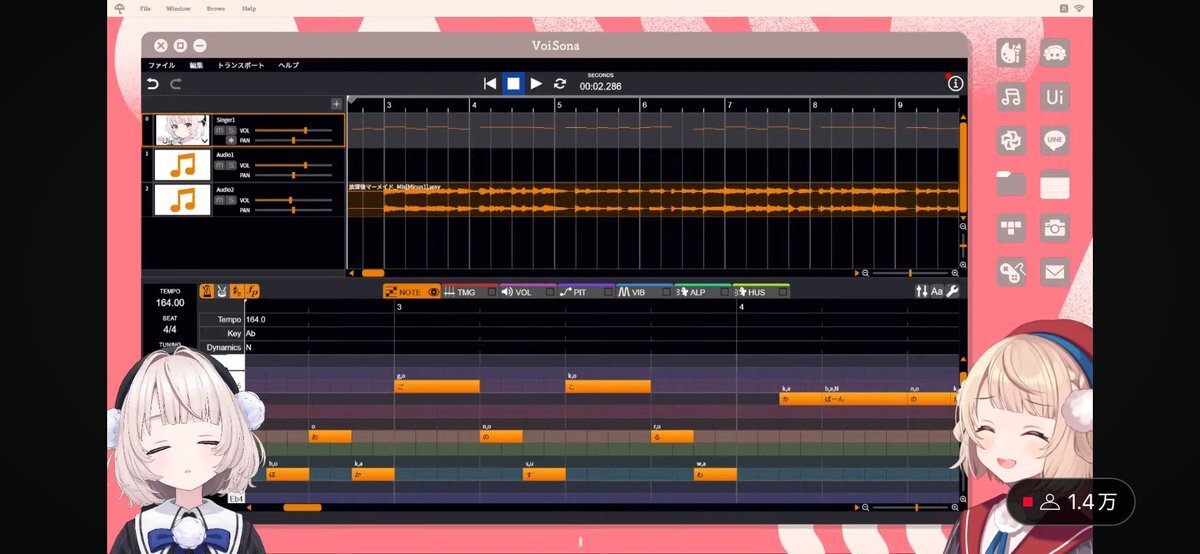Select the metronome tool icon
The image size is (1200, 554).
coord(206,292)
